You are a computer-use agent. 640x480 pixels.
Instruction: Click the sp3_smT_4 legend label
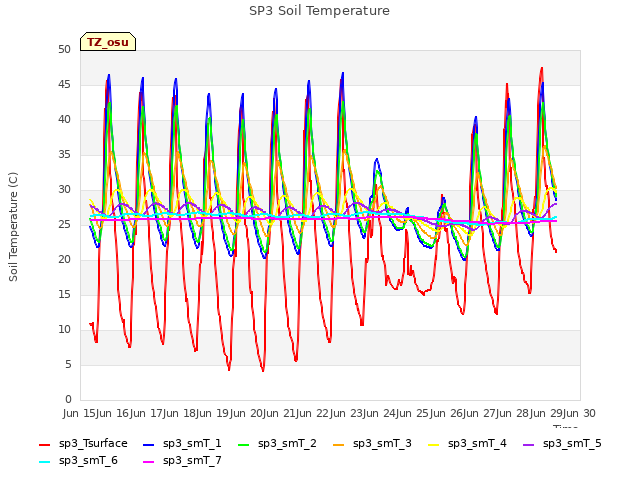click(x=477, y=443)
